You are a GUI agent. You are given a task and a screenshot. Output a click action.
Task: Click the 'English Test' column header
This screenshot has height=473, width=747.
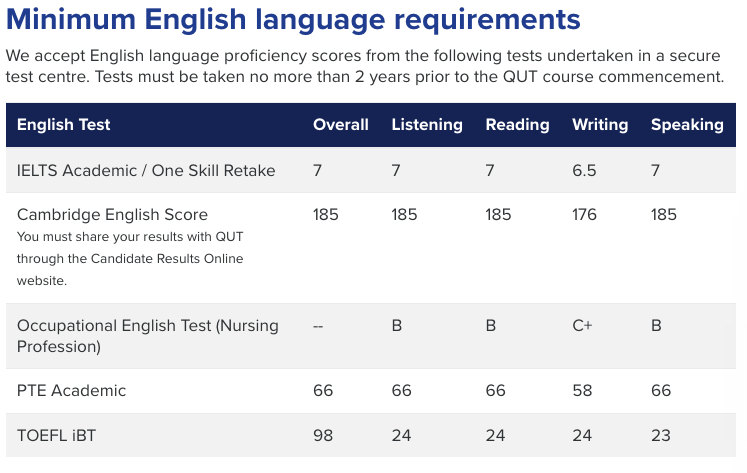[64, 125]
